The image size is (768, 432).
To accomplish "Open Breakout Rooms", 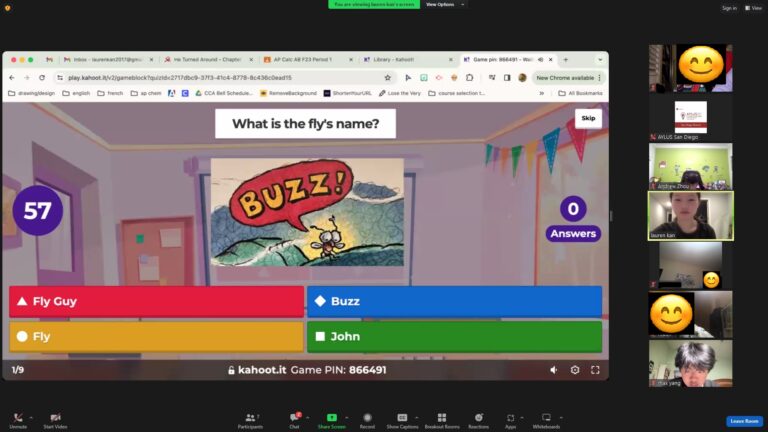I will click(x=442, y=420).
